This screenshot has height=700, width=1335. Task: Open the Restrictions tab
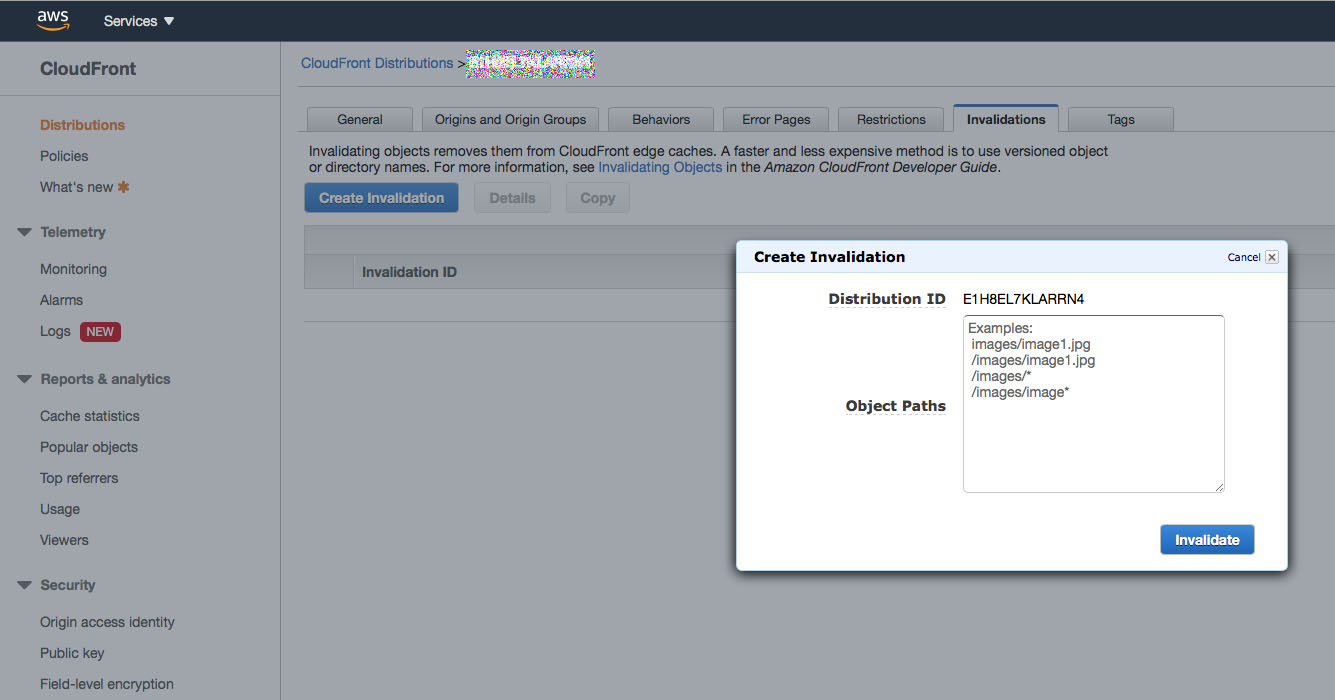891,119
